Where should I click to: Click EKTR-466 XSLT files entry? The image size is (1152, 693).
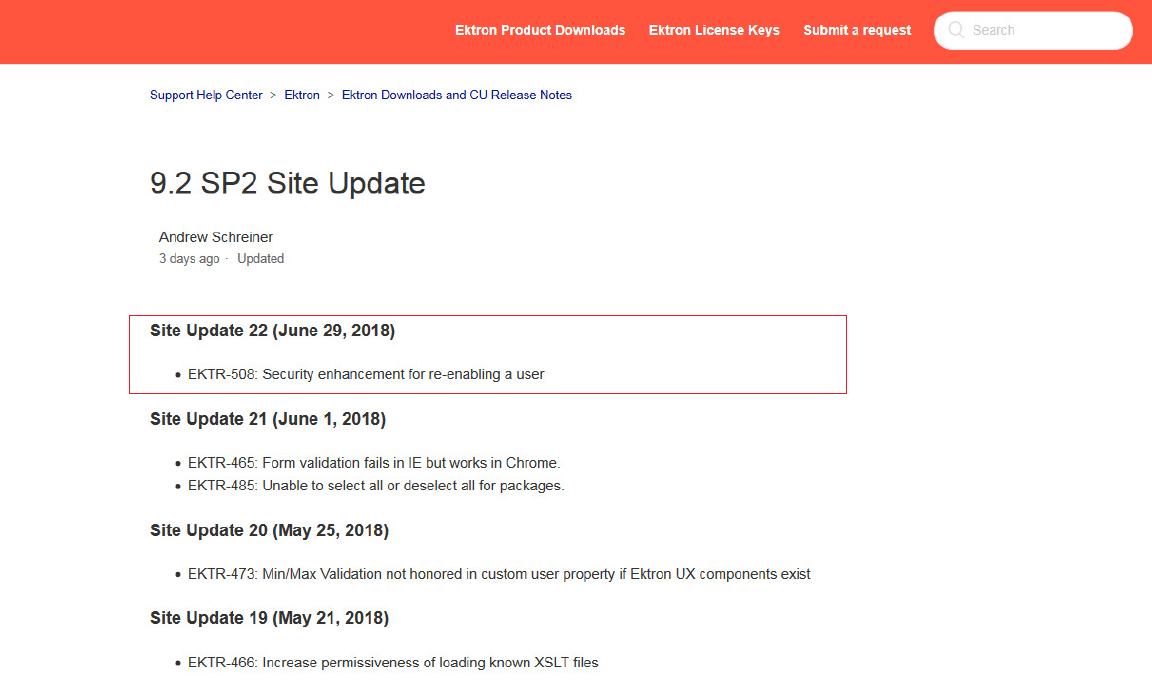(393, 662)
